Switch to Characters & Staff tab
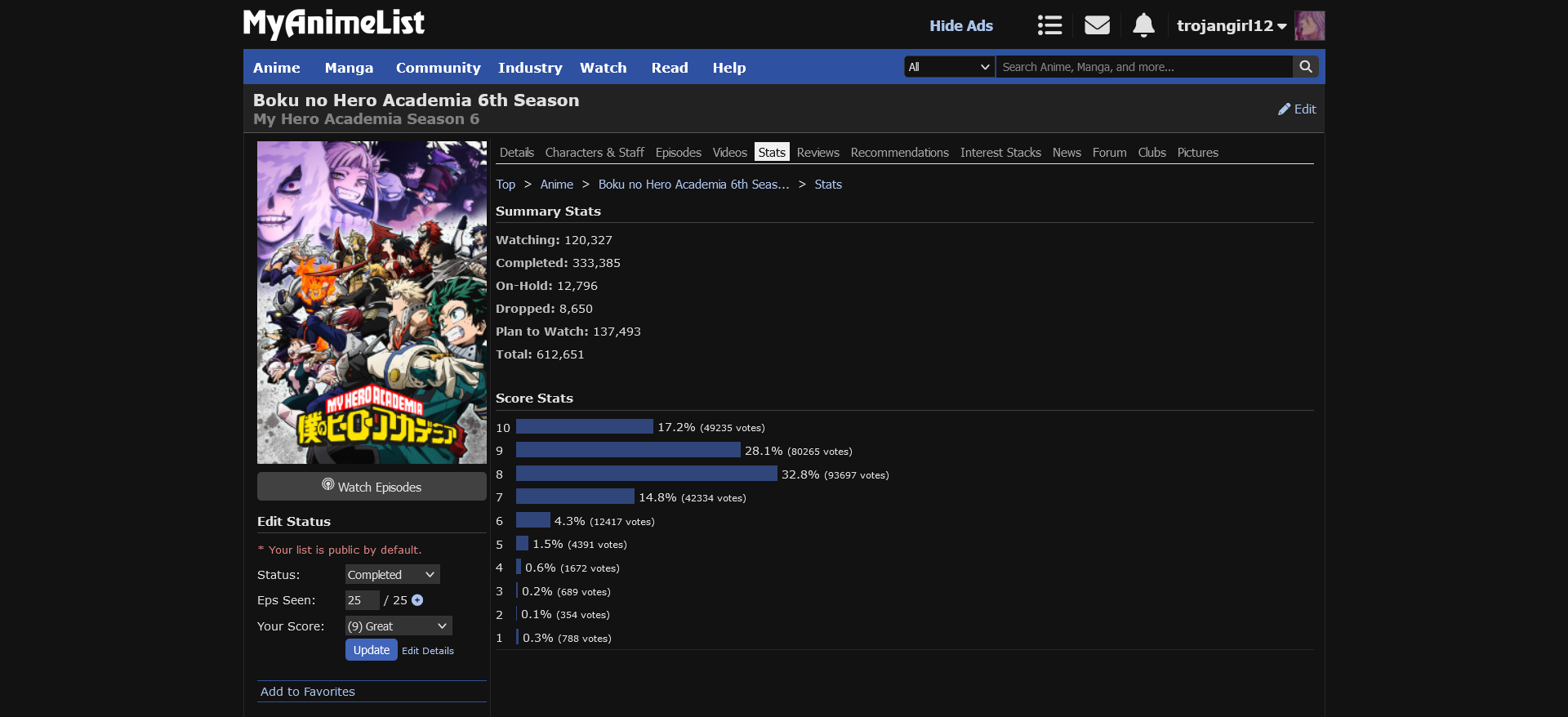Screen dimensions: 1568x717 [595, 153]
